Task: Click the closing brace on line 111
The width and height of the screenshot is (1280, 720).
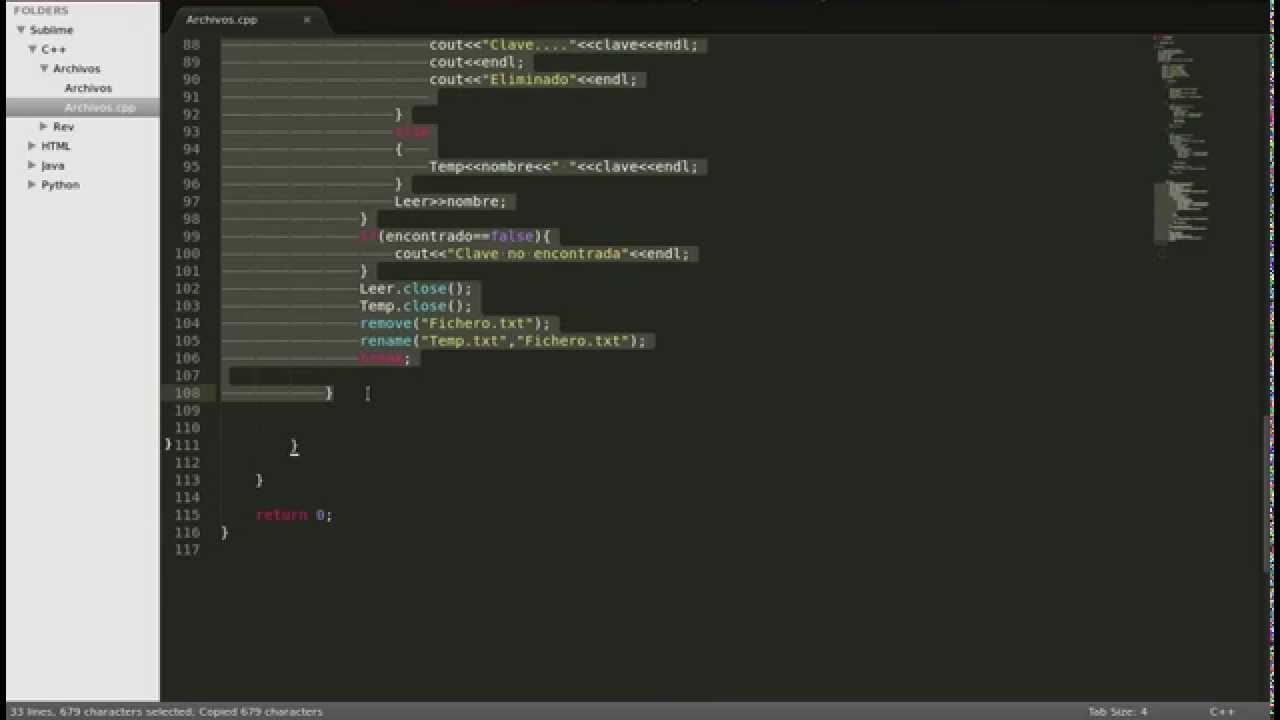Action: [294, 446]
